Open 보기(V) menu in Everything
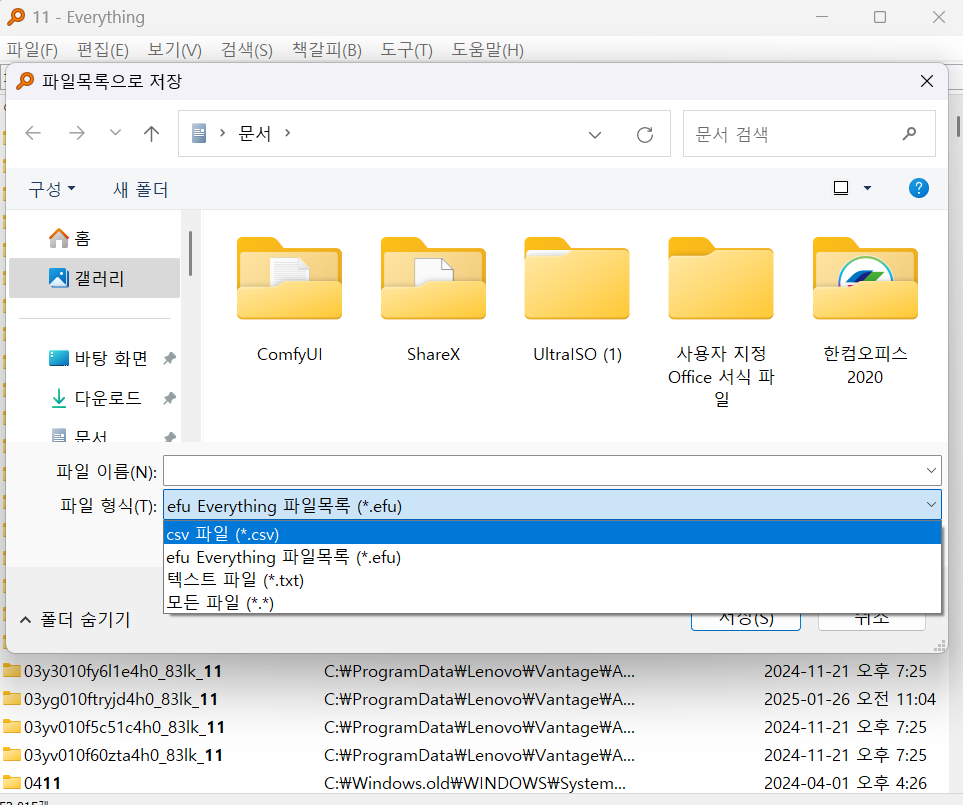Viewport: 963px width, 805px height. coord(174,50)
